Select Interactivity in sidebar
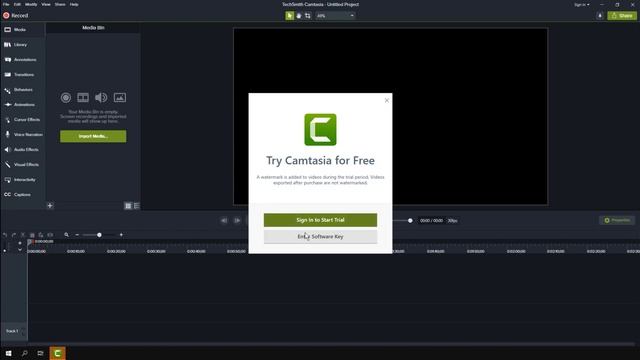 pyautogui.click(x=22, y=180)
